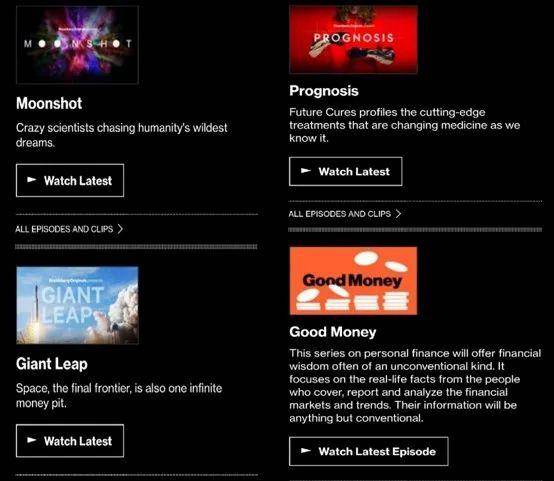This screenshot has height=481, width=554.
Task: Click the play icon in Prognosis' Watch Latest
Action: coord(306,171)
